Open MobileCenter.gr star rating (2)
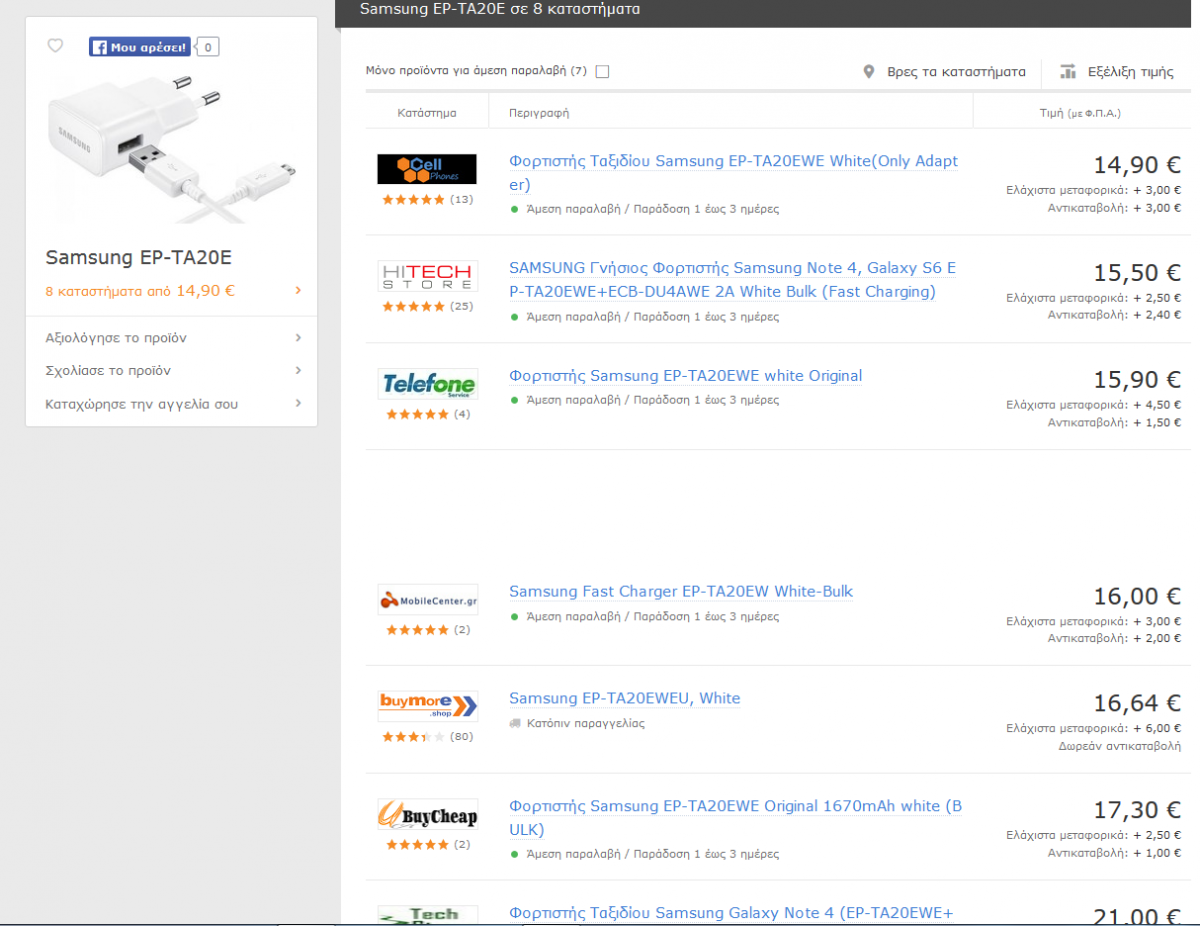 pos(428,630)
